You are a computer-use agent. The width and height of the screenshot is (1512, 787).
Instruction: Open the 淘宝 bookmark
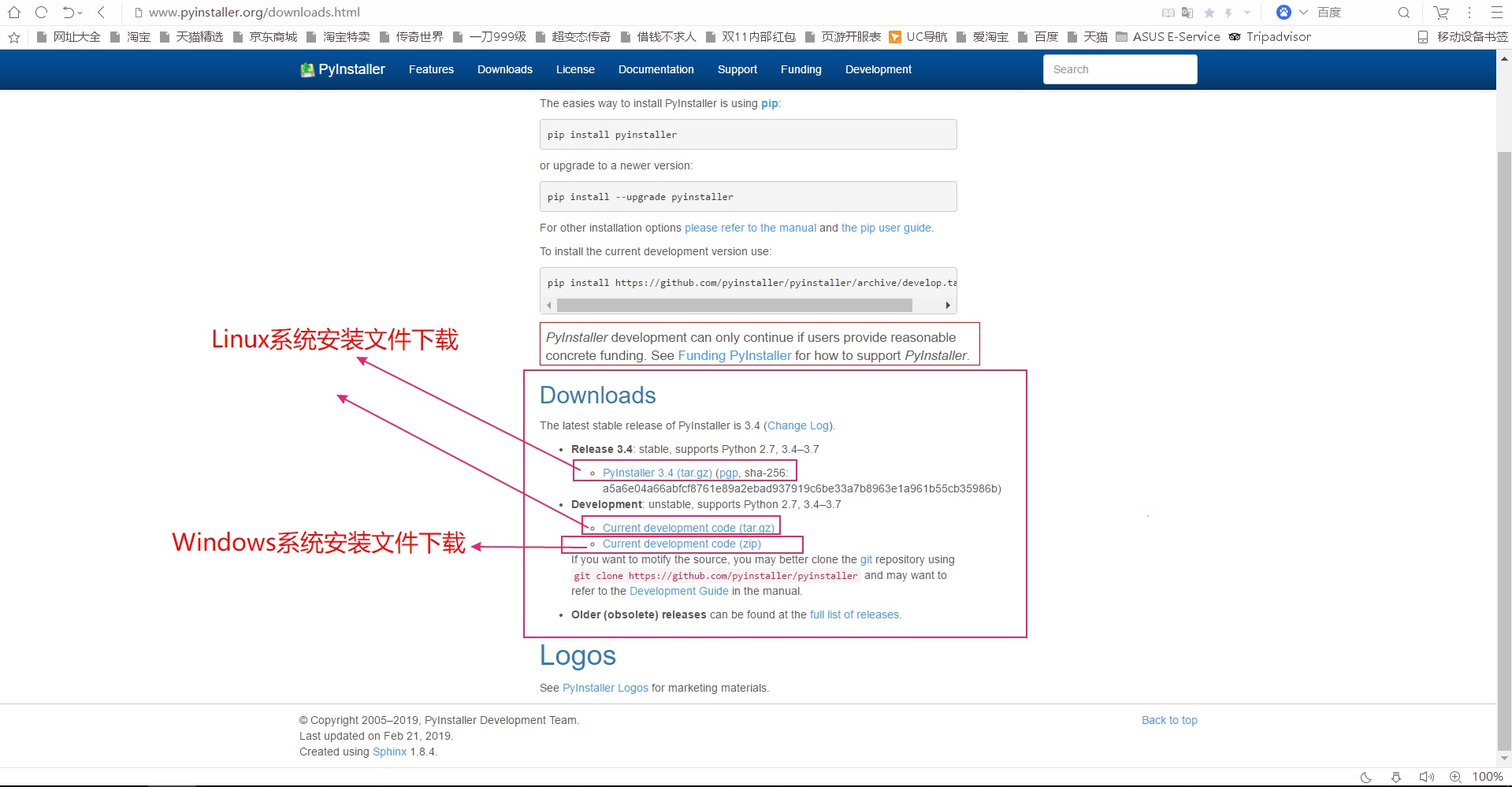click(130, 37)
